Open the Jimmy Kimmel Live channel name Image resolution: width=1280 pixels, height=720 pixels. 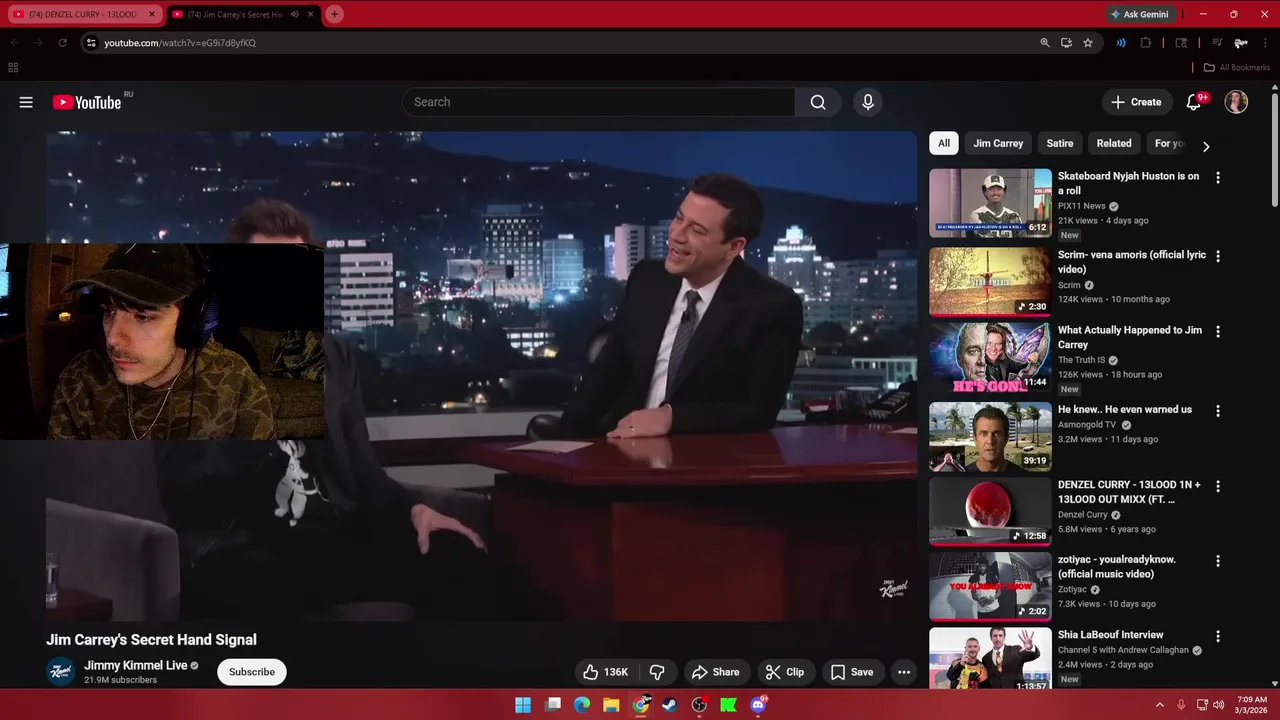pos(136,665)
